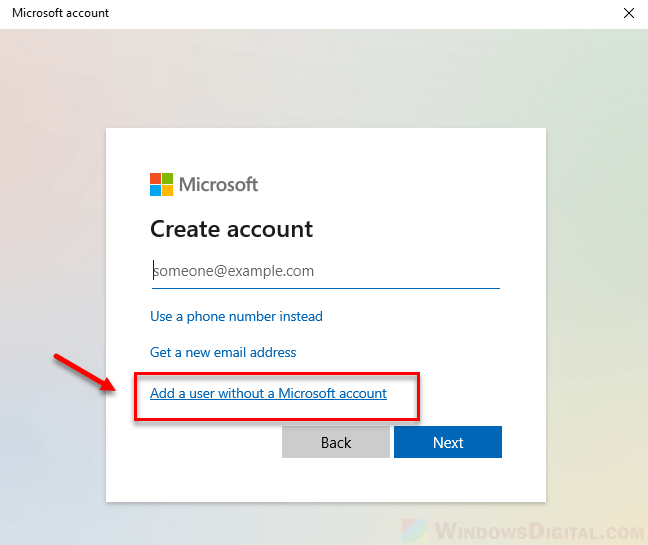Image resolution: width=648 pixels, height=545 pixels.
Task: Open 'Use a phone number instead' link
Action: click(236, 317)
